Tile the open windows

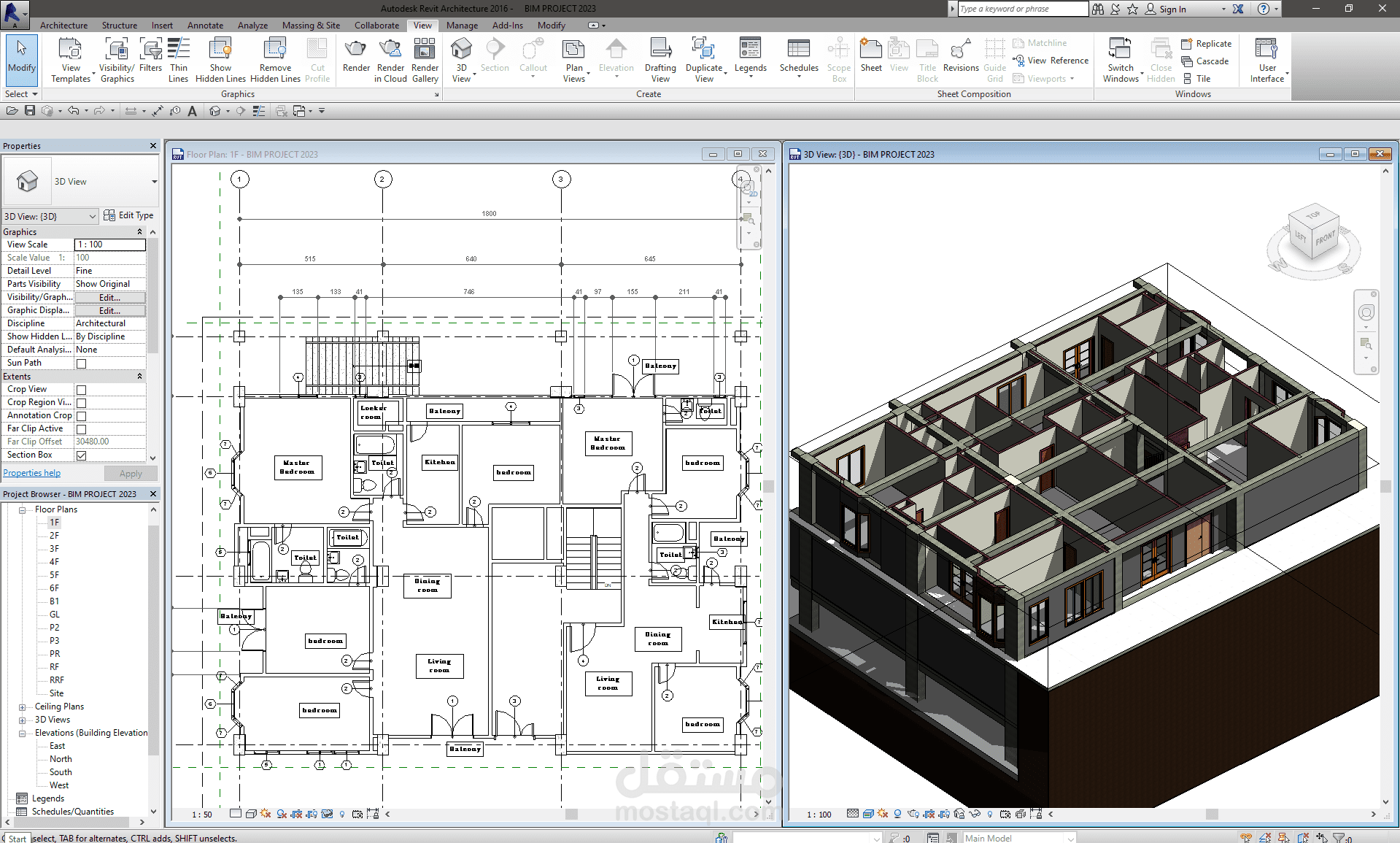[1196, 79]
